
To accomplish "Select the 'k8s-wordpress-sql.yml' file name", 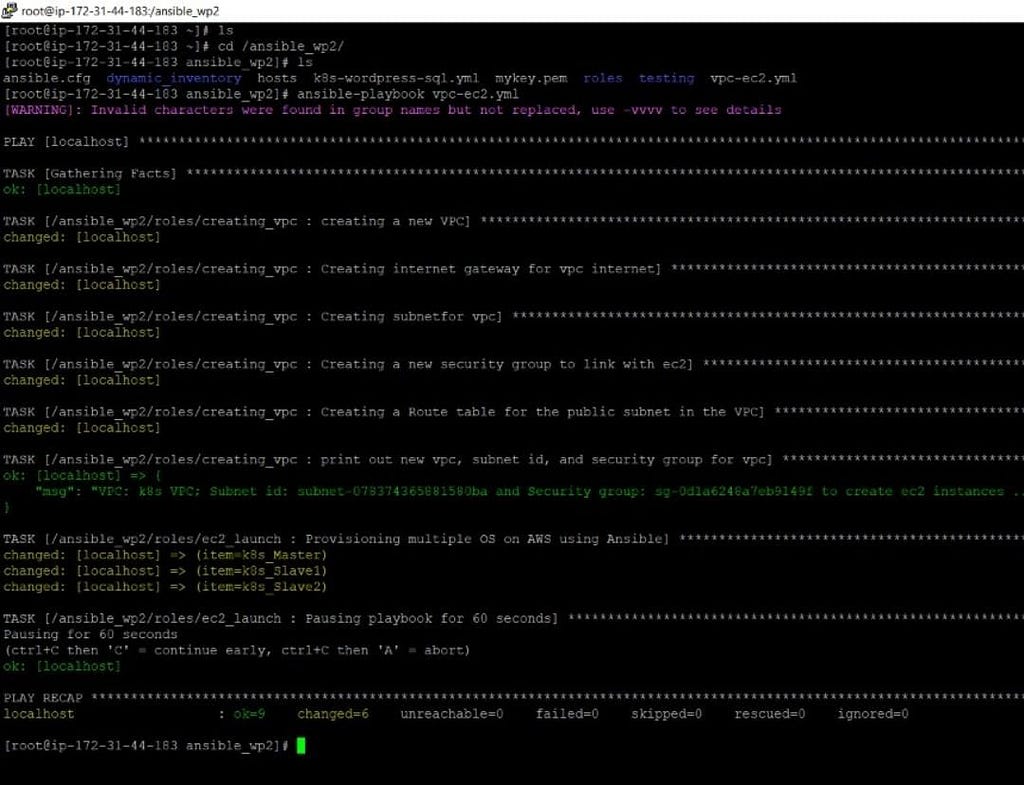I will (396, 78).
